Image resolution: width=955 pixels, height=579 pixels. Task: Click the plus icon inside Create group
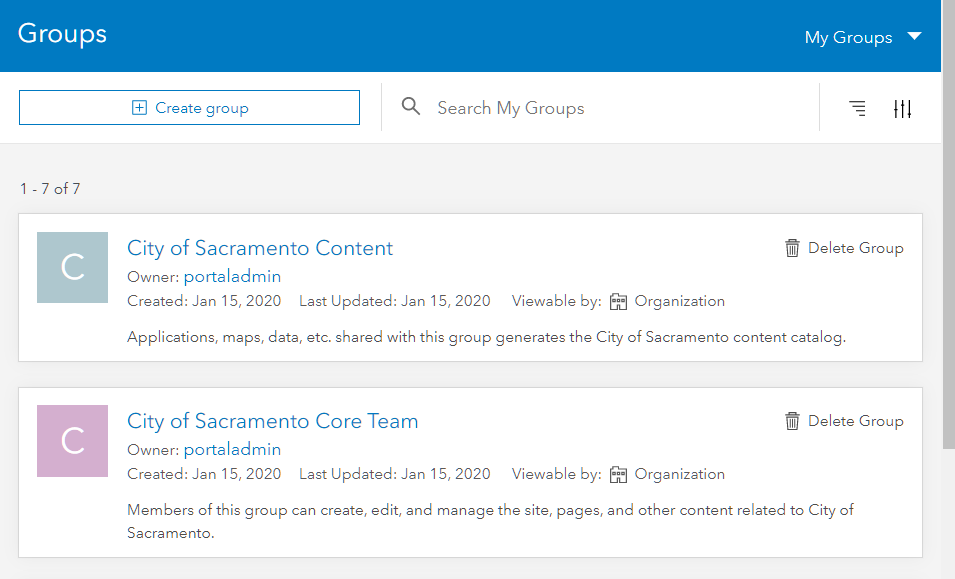[139, 107]
